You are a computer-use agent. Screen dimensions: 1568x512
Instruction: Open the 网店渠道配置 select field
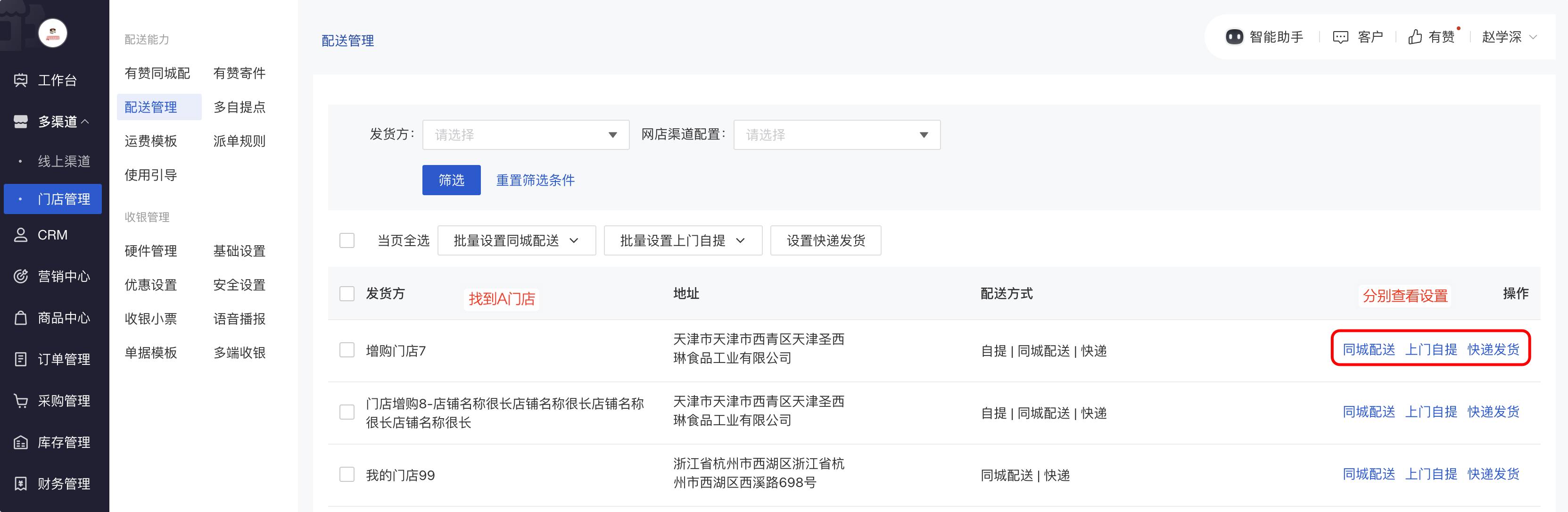point(836,134)
